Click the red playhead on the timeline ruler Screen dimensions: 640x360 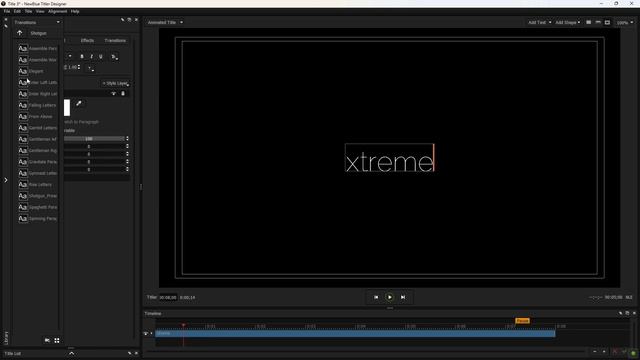[183, 325]
